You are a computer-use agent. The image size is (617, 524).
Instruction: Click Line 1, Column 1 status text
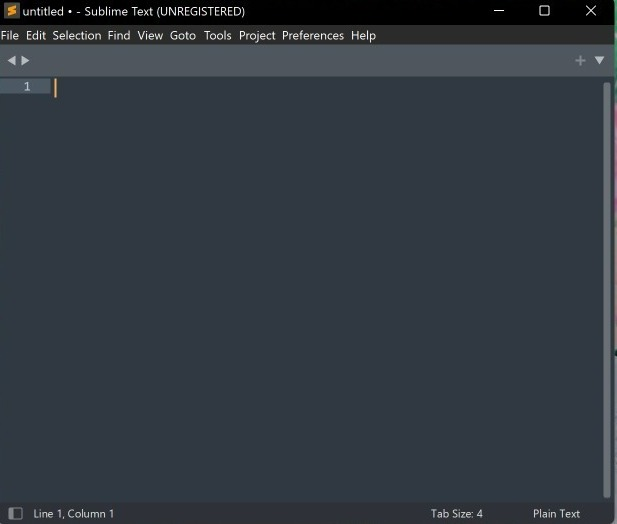(x=74, y=513)
